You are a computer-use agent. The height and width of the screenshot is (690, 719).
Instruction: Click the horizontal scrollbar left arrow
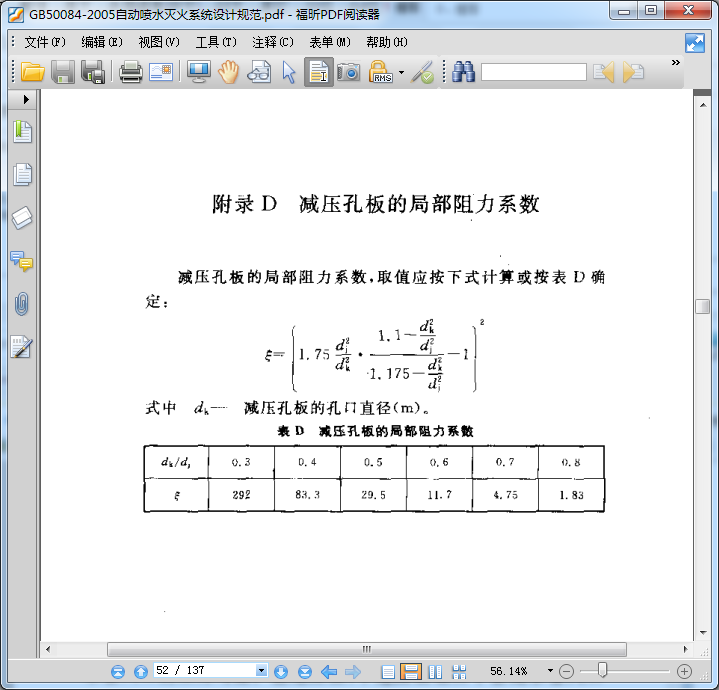(x=48, y=649)
